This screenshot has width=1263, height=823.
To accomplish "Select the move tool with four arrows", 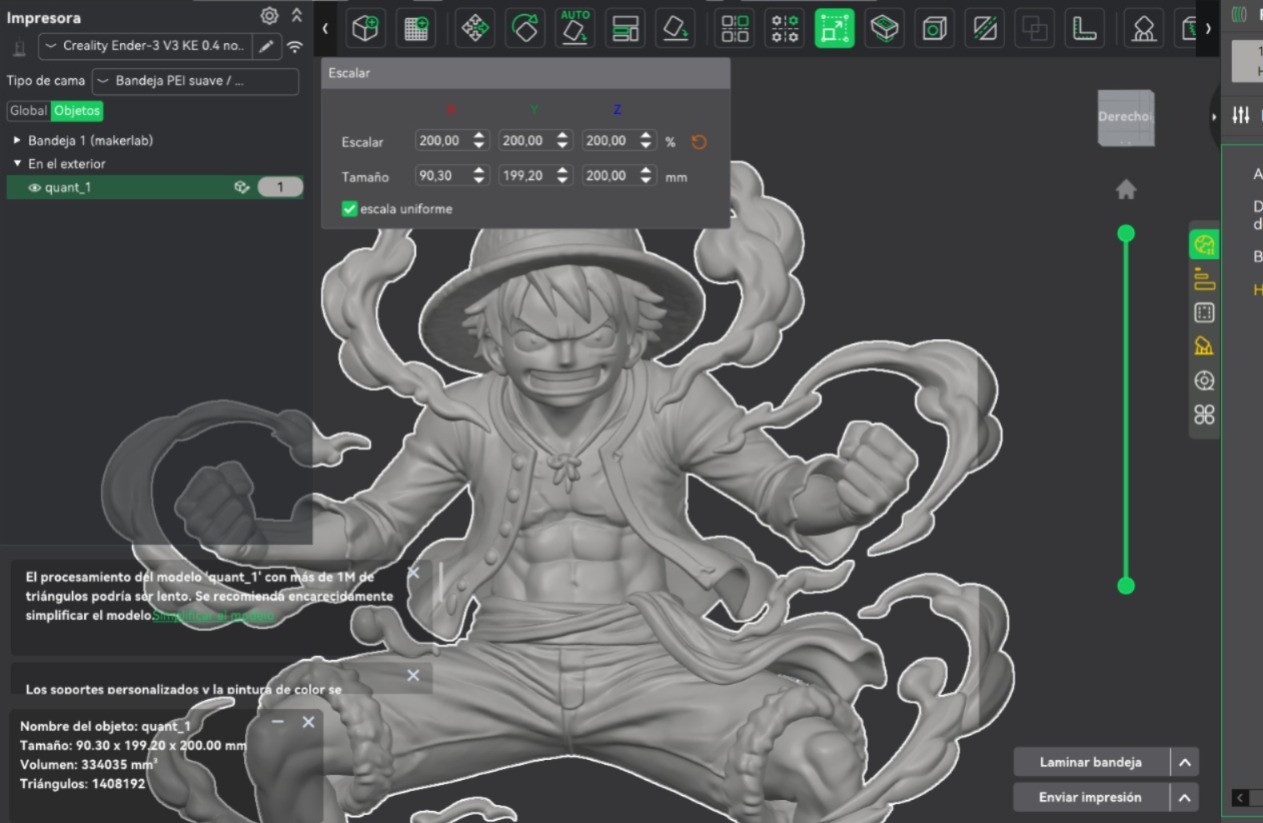I will 476,29.
